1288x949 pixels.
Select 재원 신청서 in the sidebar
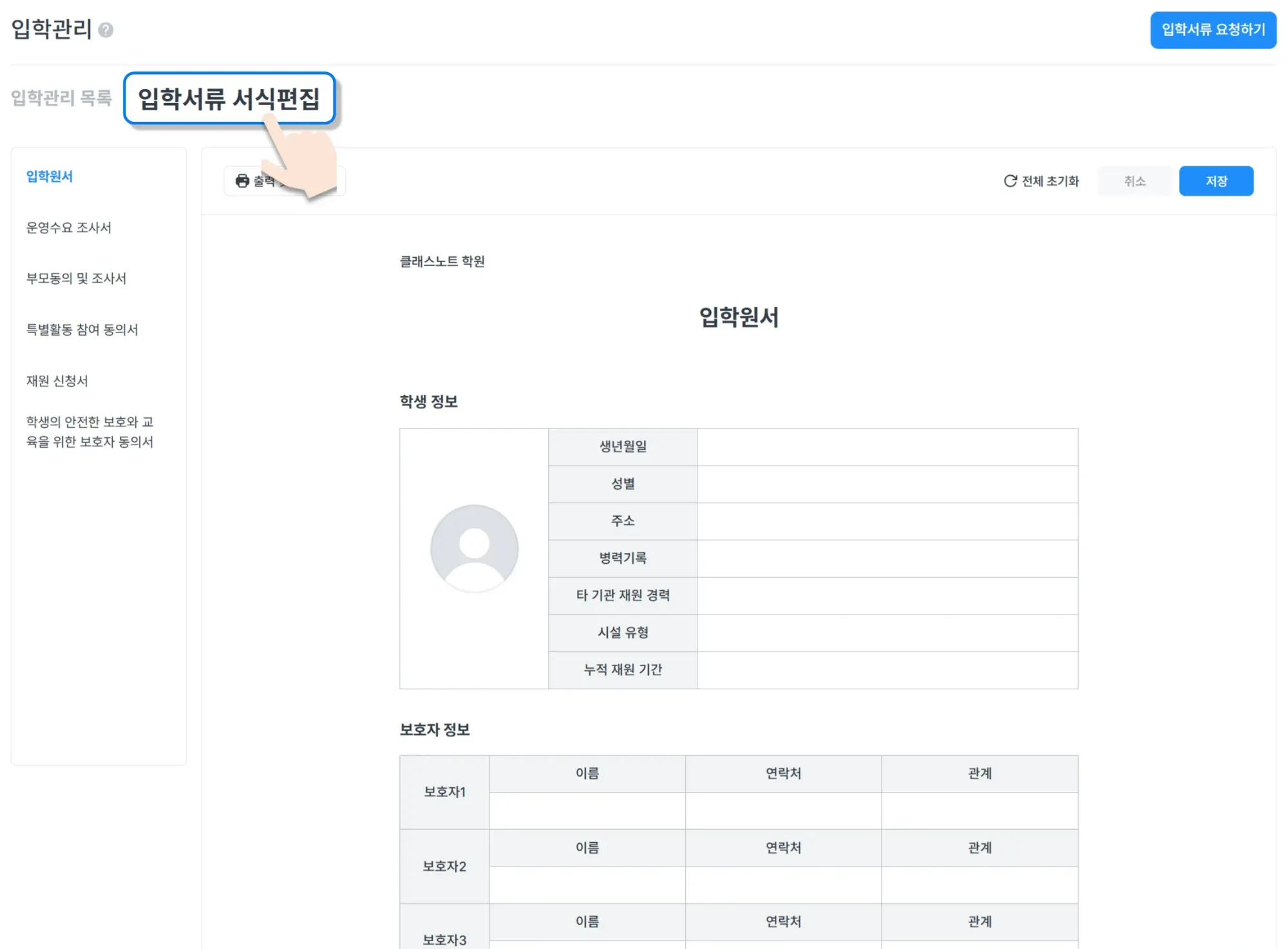[x=57, y=381]
